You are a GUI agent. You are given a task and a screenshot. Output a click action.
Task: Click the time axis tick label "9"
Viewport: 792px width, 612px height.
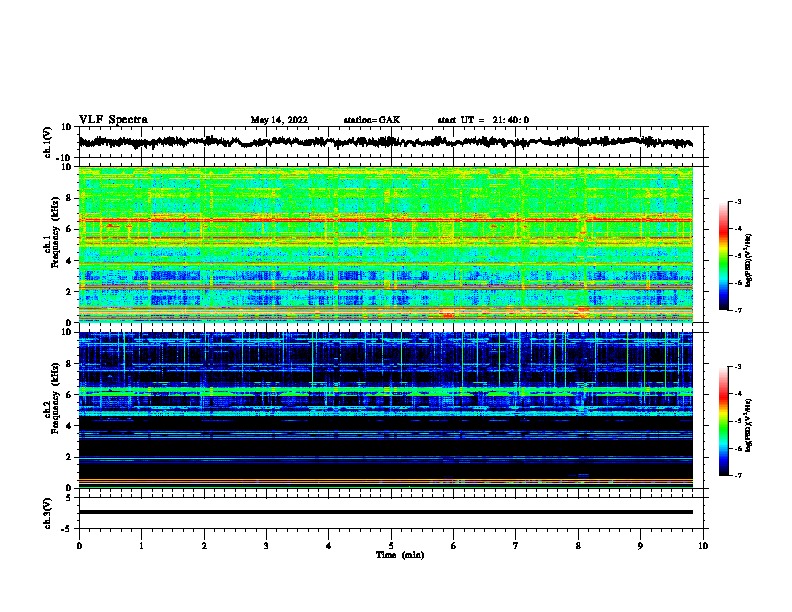[x=640, y=545]
